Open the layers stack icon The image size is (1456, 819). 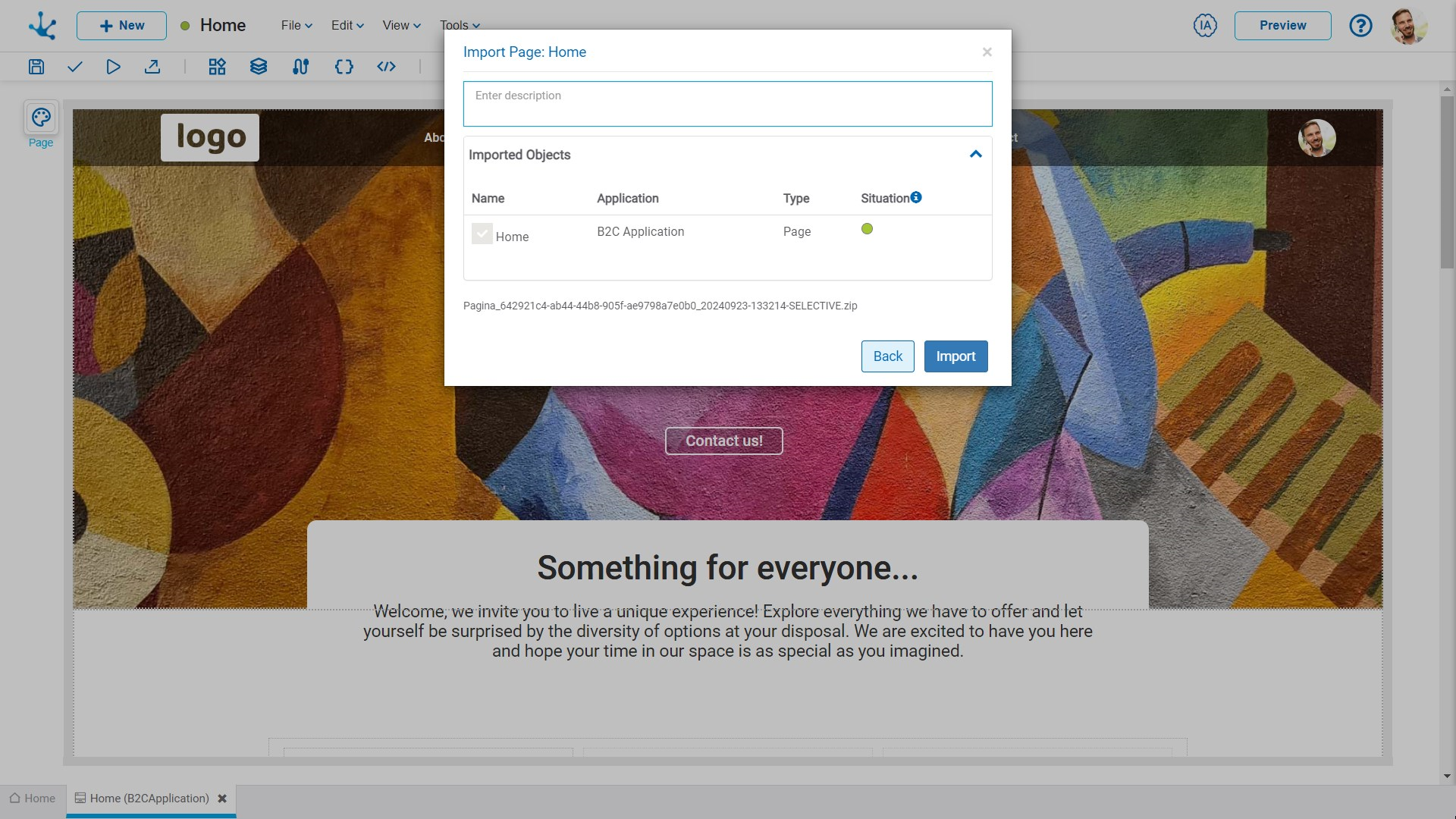(259, 67)
